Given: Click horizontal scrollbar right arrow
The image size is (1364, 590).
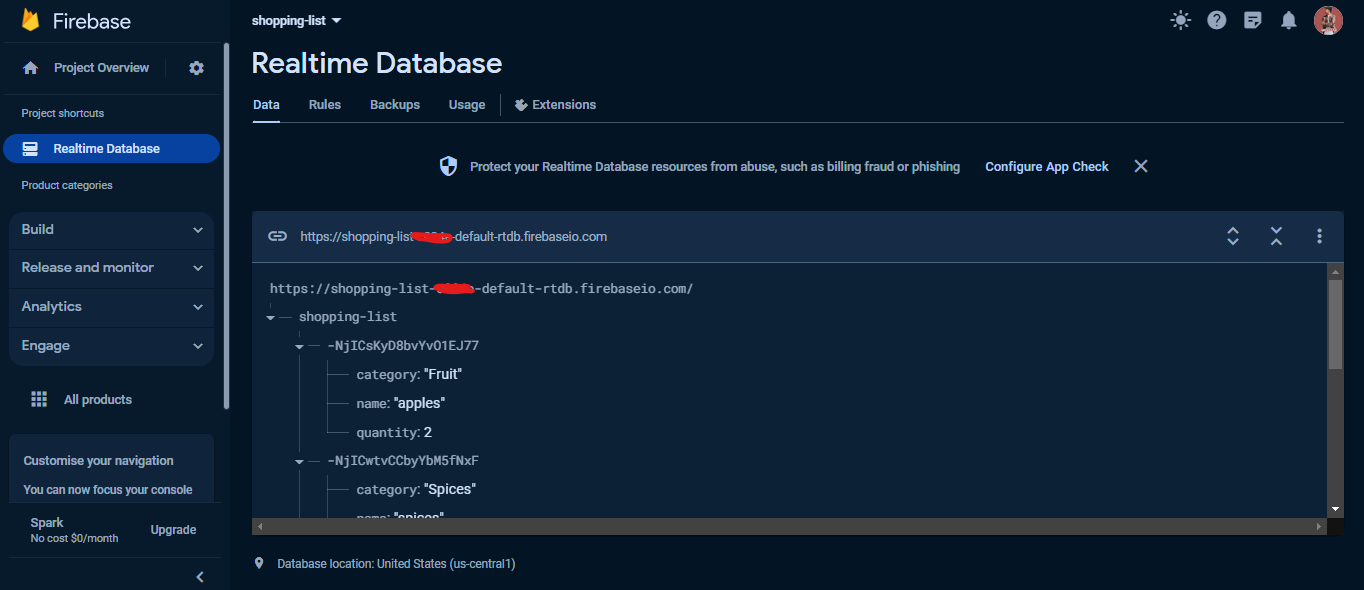Looking at the screenshot, I should click(1321, 526).
